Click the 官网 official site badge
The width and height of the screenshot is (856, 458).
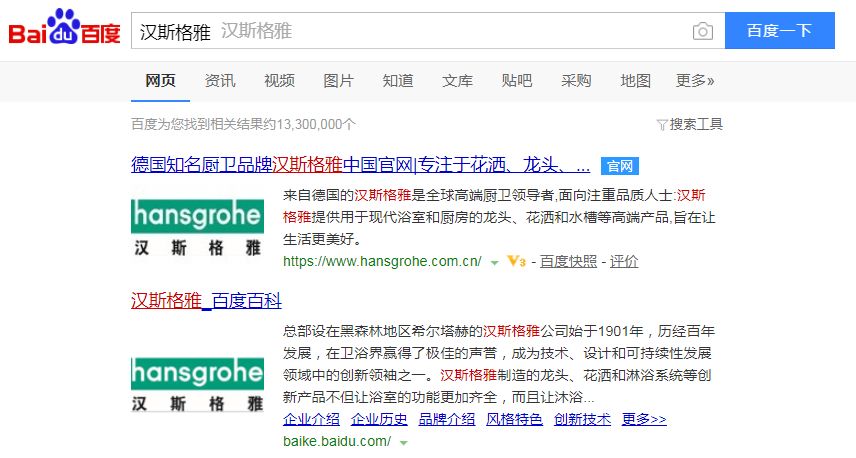pos(620,166)
